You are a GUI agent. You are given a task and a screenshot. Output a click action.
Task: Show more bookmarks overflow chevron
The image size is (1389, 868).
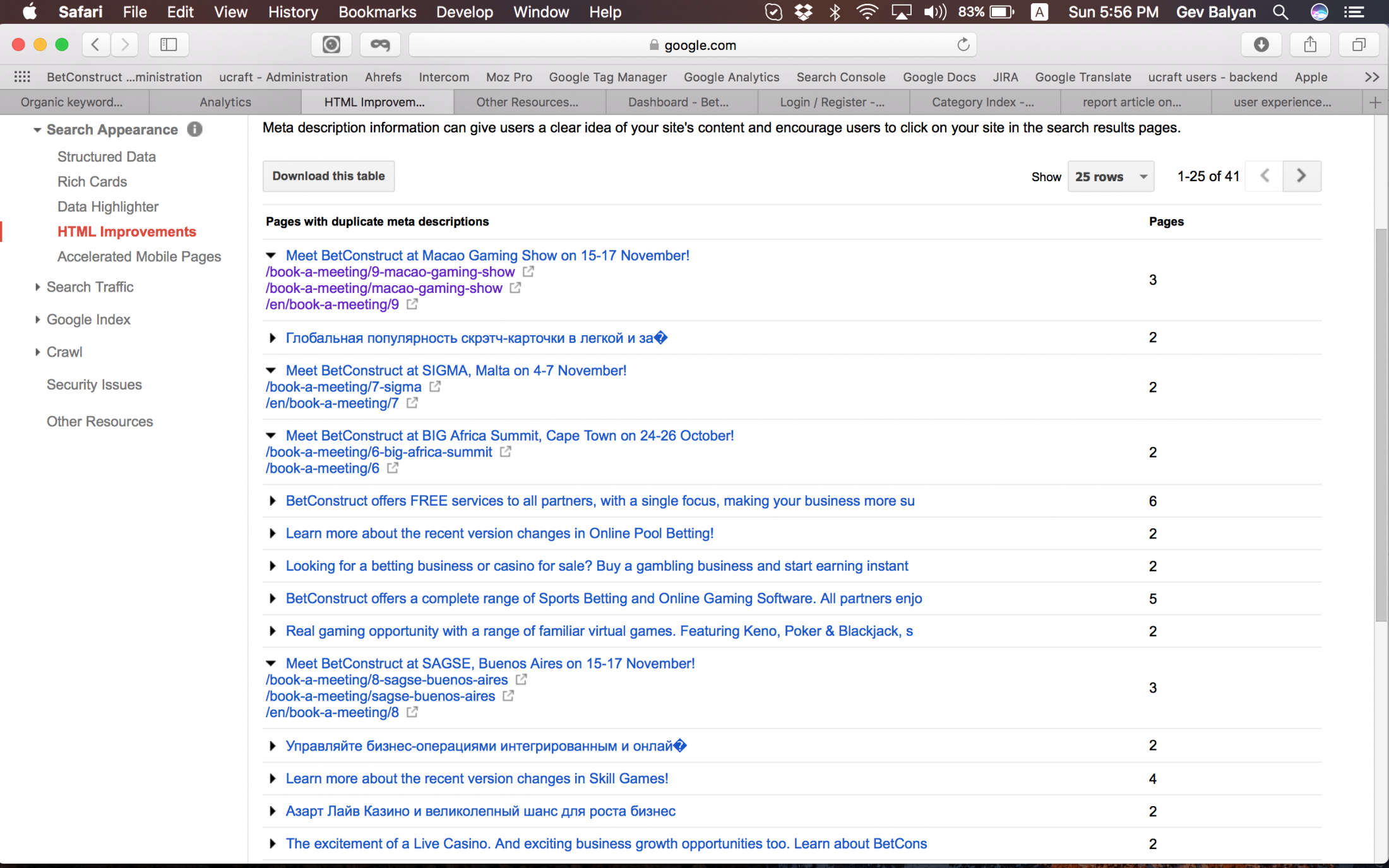tap(1371, 77)
